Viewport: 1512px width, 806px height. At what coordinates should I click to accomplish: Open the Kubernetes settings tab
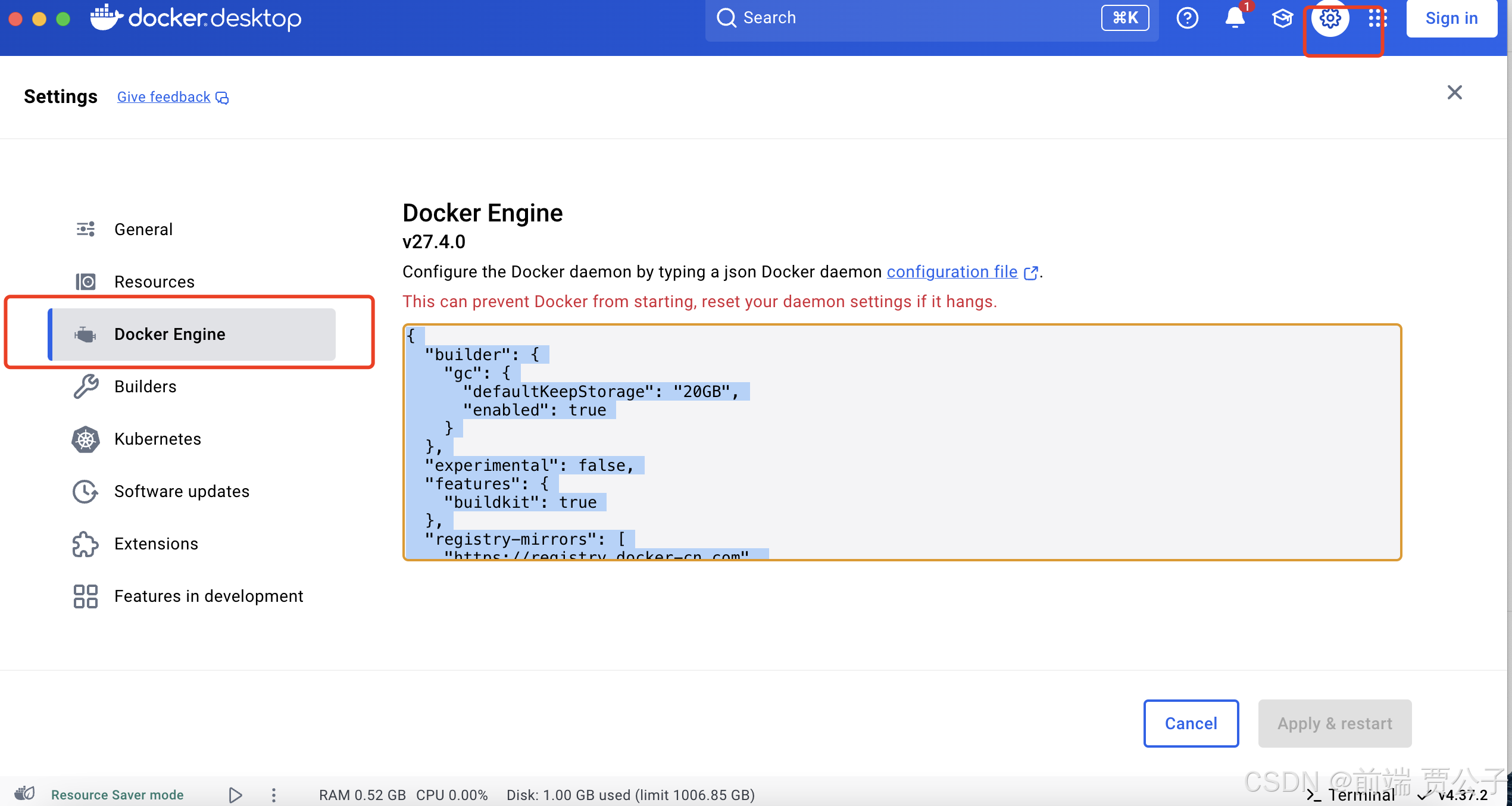click(192, 439)
